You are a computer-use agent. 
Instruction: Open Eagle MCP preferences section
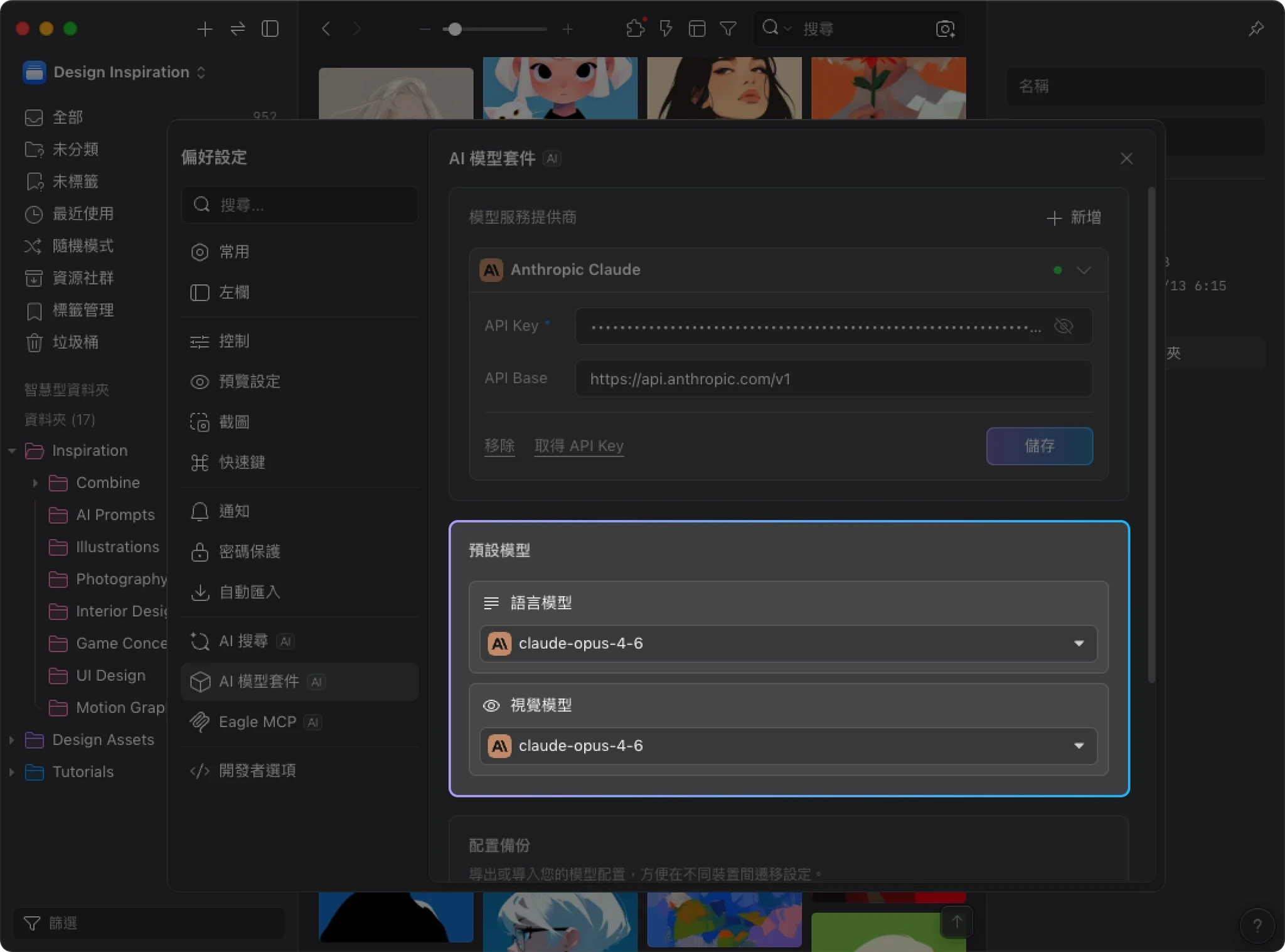tap(257, 722)
